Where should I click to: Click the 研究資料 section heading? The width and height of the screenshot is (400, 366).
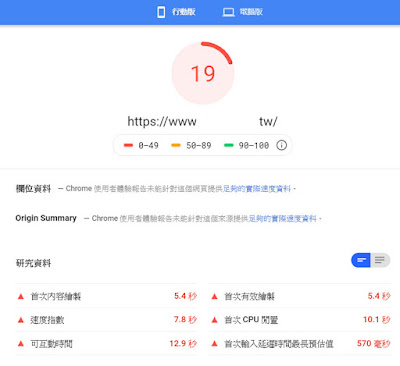33,263
